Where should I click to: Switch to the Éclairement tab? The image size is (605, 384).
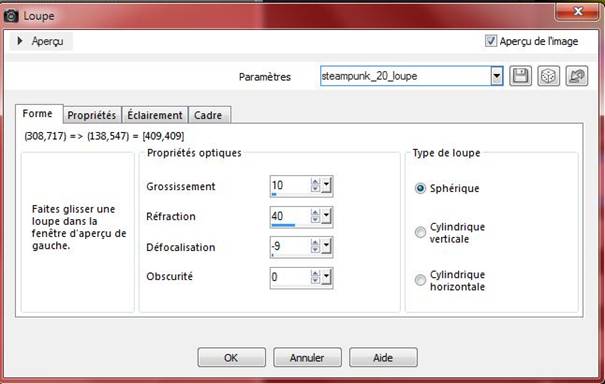pos(155,115)
